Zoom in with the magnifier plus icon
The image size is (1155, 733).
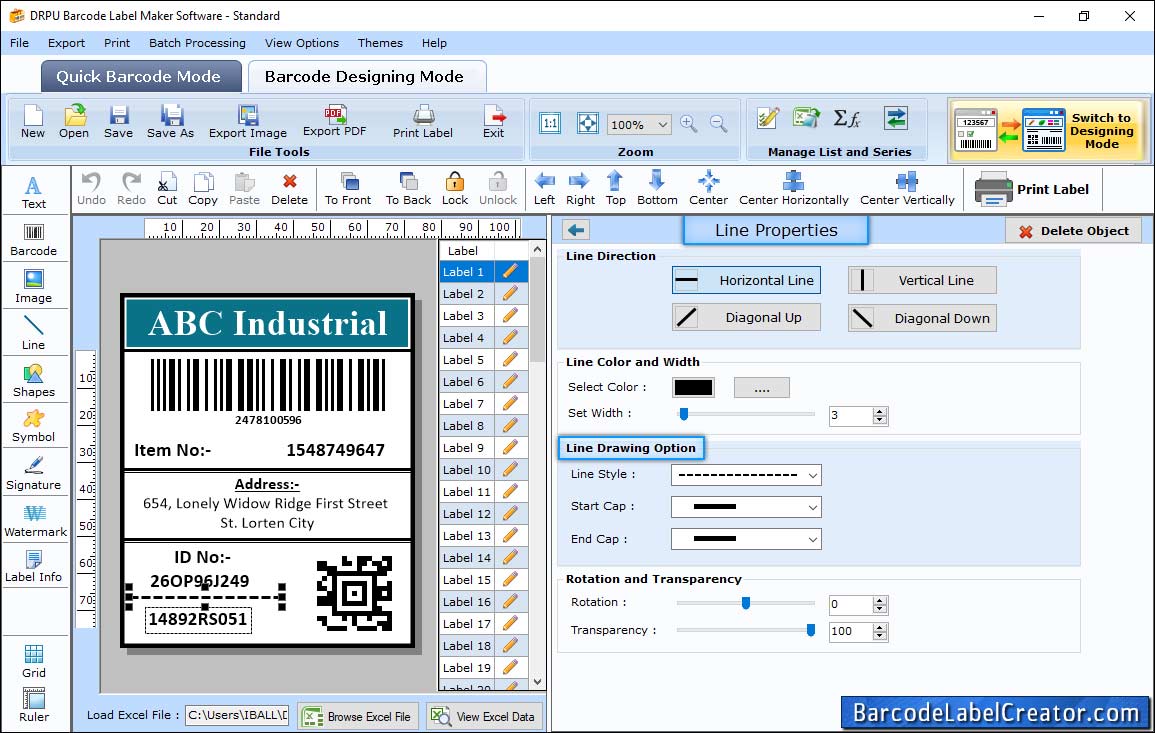point(689,124)
